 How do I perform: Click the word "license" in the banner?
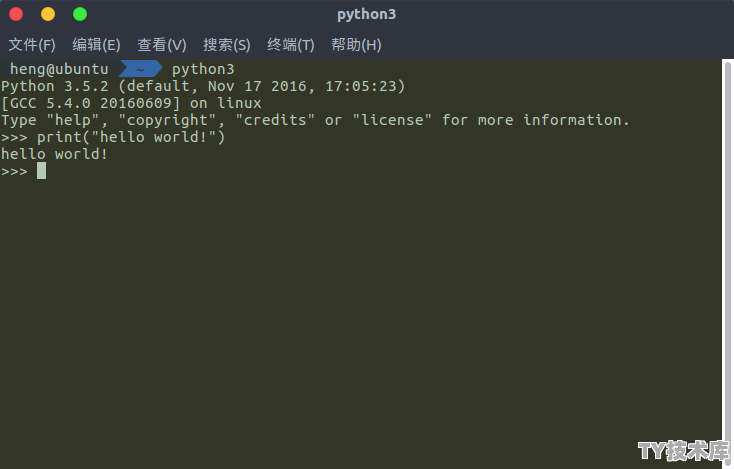coord(392,120)
